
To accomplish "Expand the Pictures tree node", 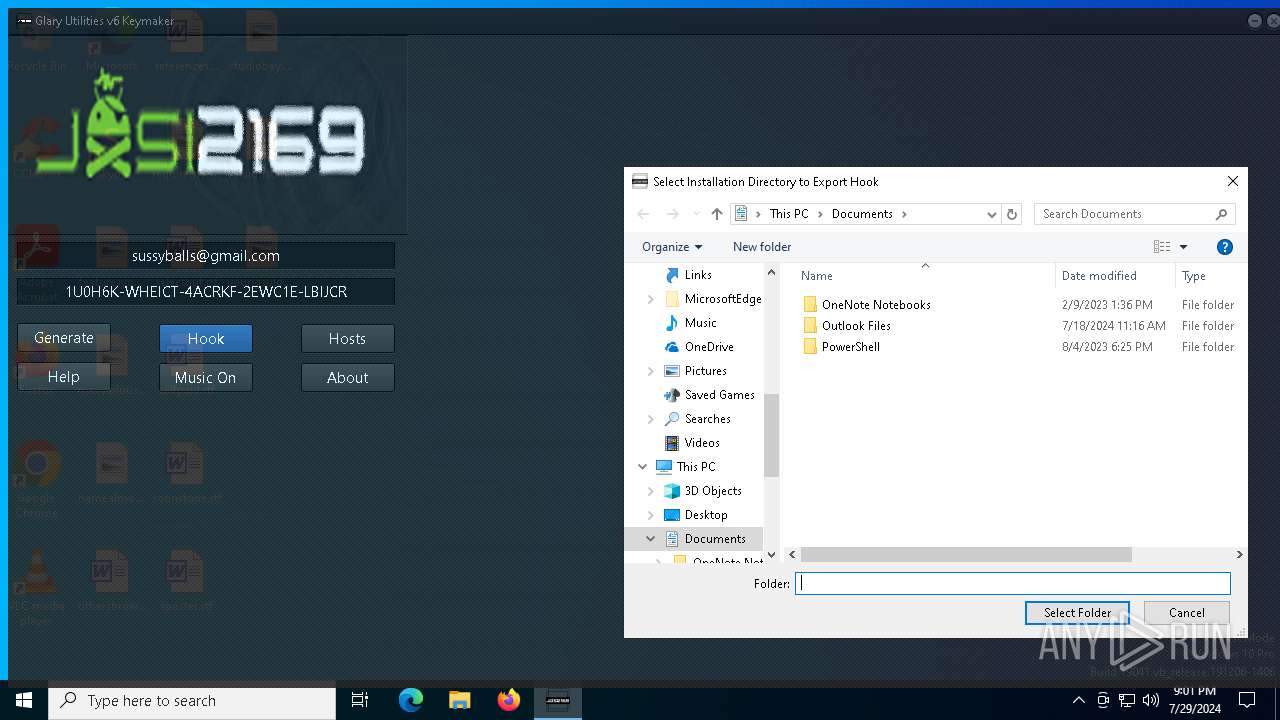I will click(651, 371).
